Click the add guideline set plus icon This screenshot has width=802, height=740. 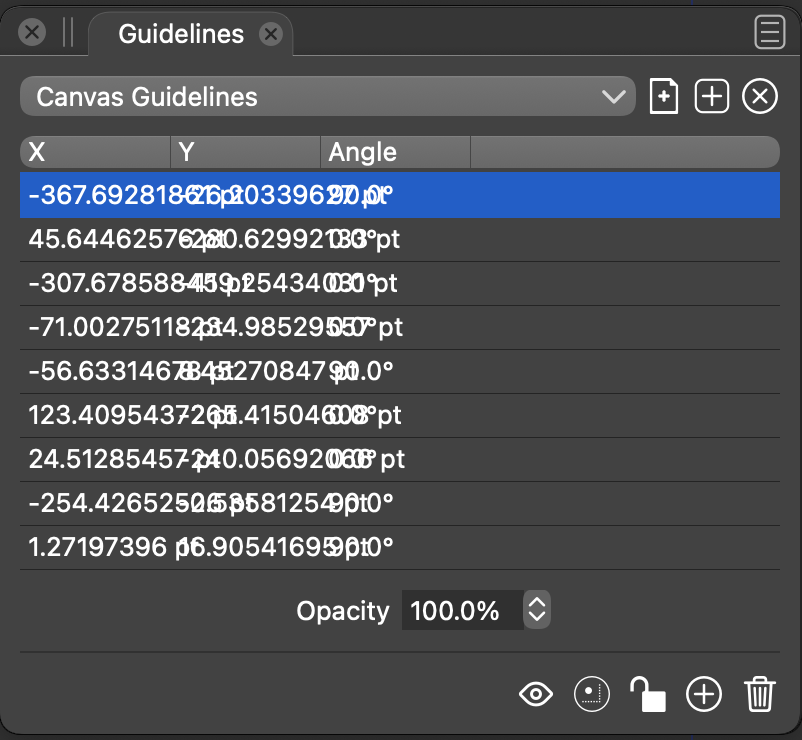pos(711,97)
